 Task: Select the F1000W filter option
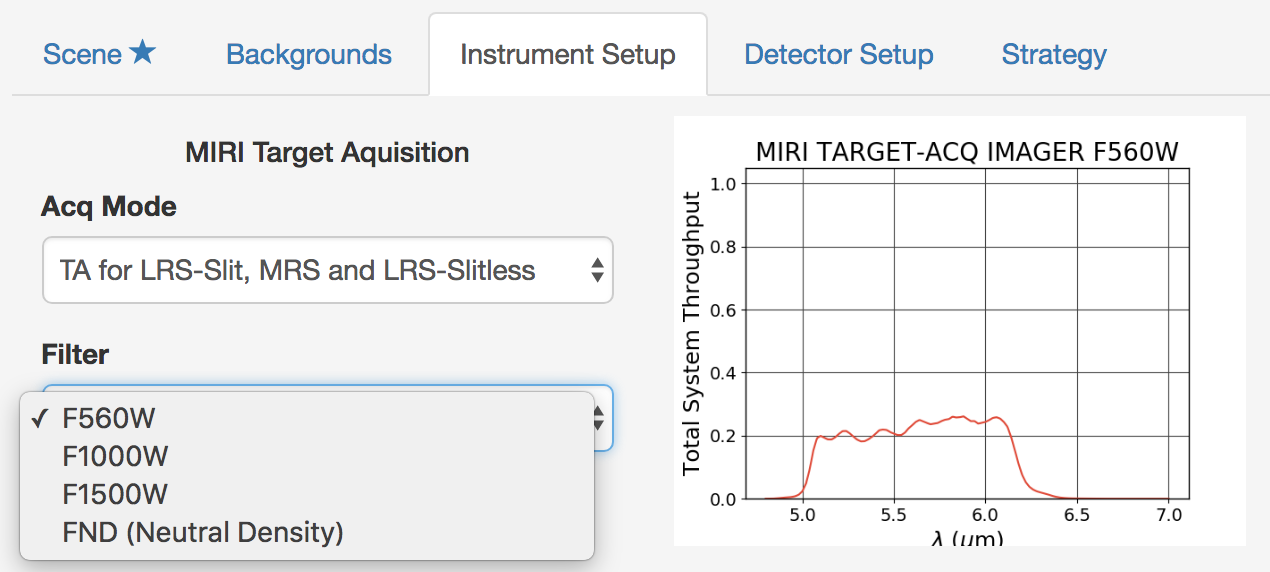coord(115,456)
